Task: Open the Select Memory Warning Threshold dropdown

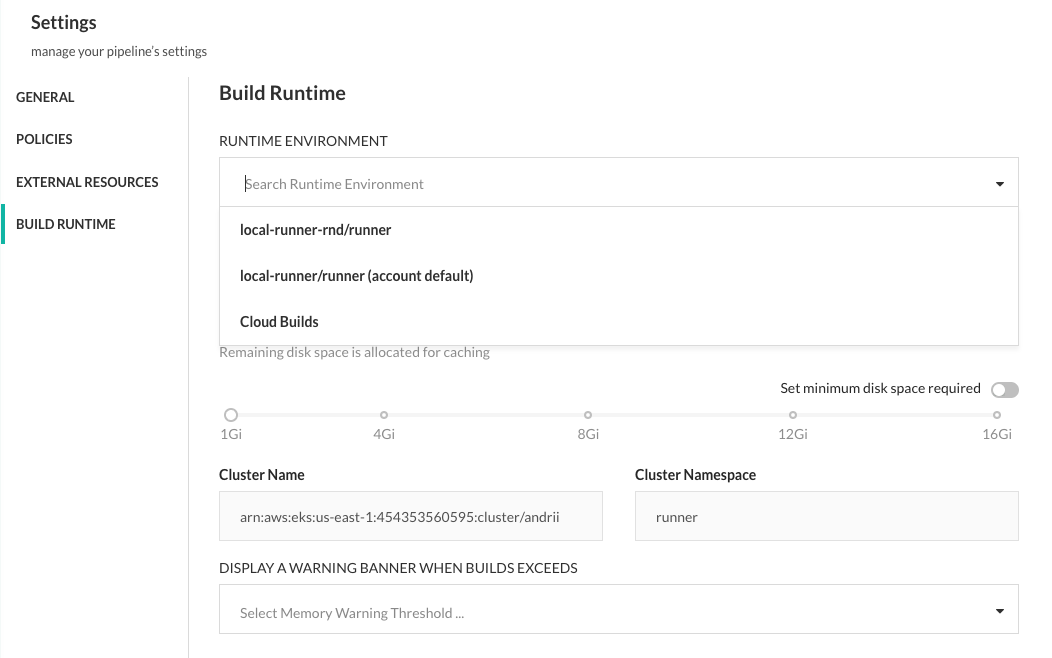Action: click(600, 613)
